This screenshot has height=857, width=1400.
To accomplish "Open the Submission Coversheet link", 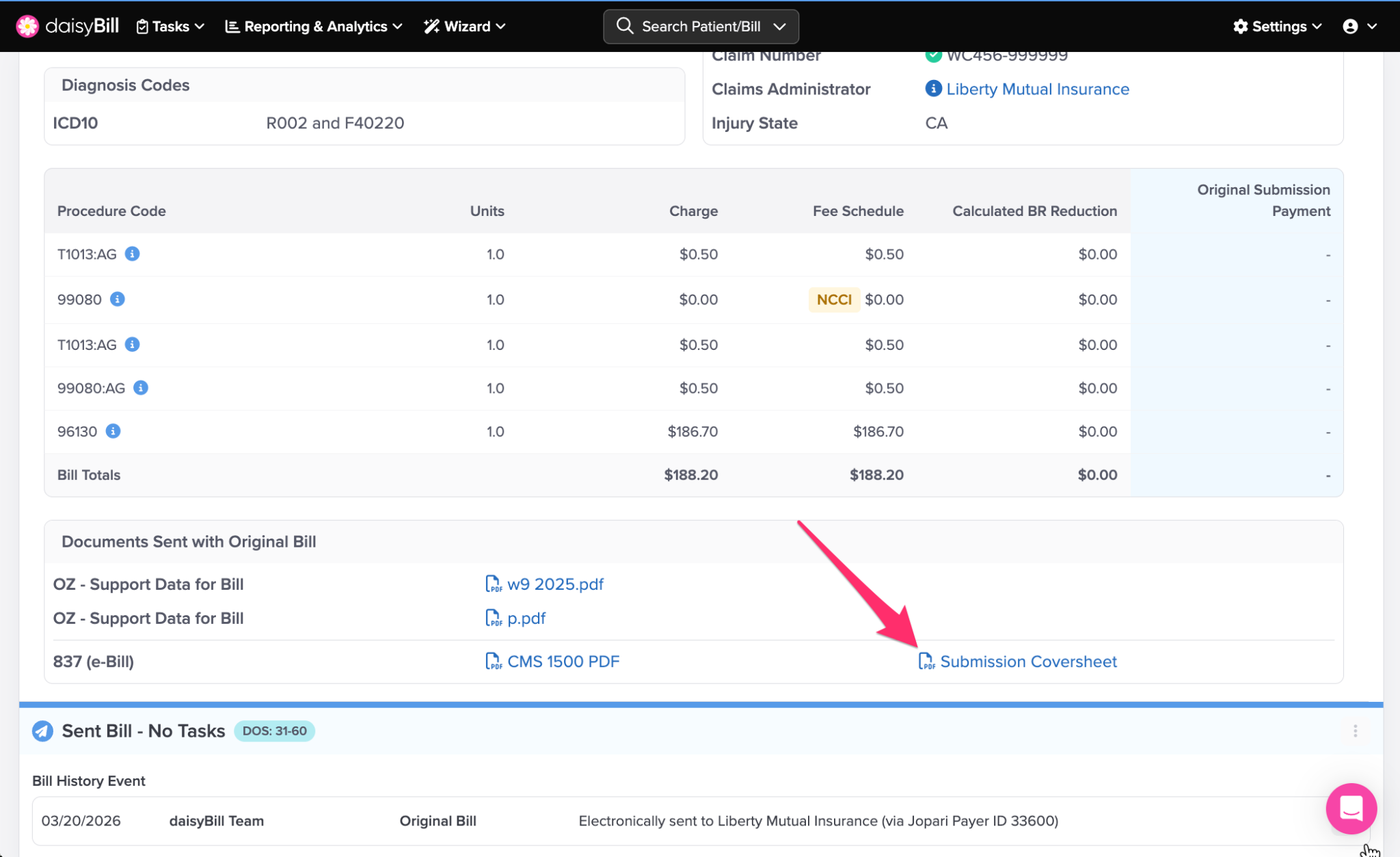I will coord(1027,662).
